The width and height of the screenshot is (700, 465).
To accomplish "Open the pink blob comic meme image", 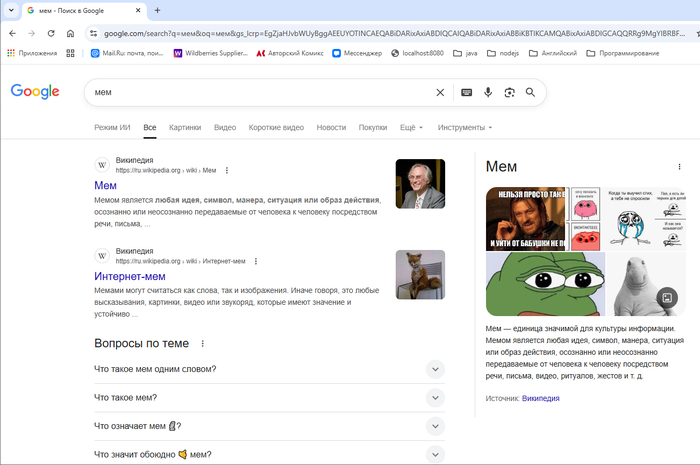I will pos(585,219).
